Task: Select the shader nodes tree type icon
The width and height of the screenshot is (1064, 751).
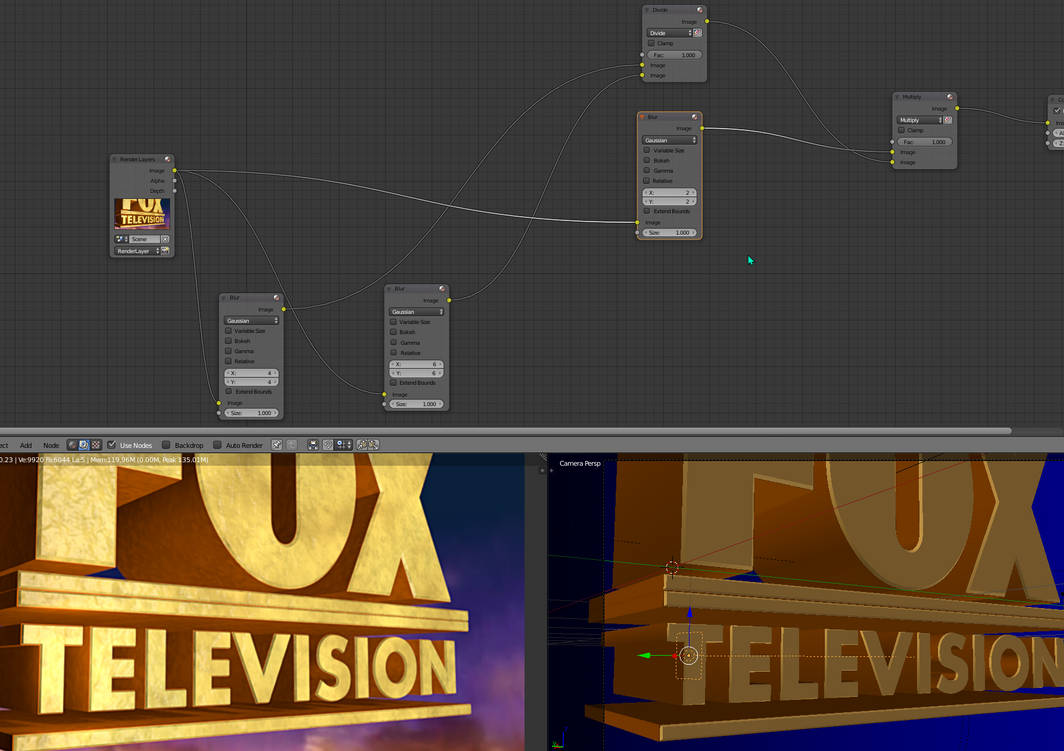Action: [72, 445]
